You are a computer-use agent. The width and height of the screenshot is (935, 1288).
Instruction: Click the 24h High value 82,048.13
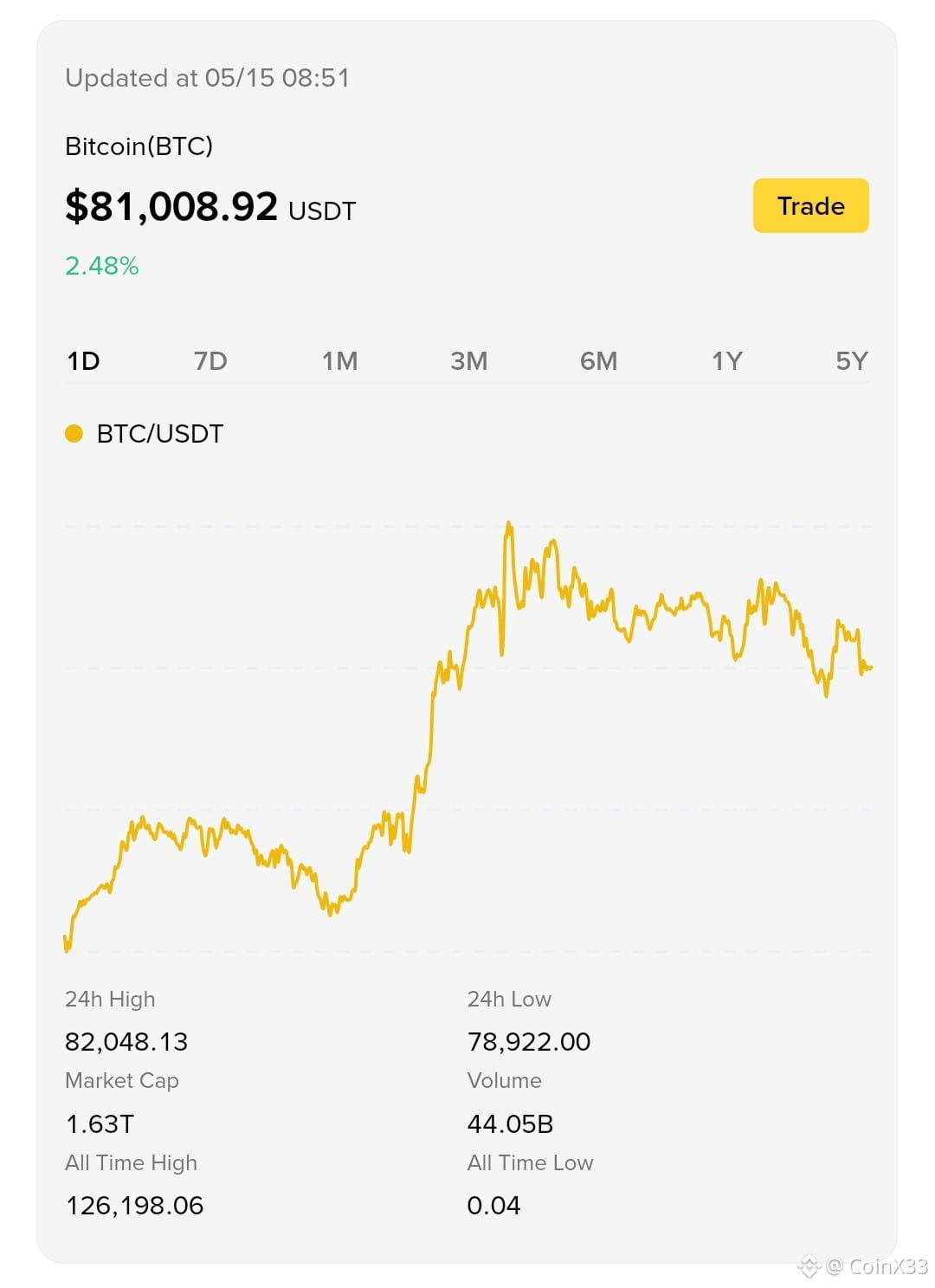pyautogui.click(x=126, y=1041)
